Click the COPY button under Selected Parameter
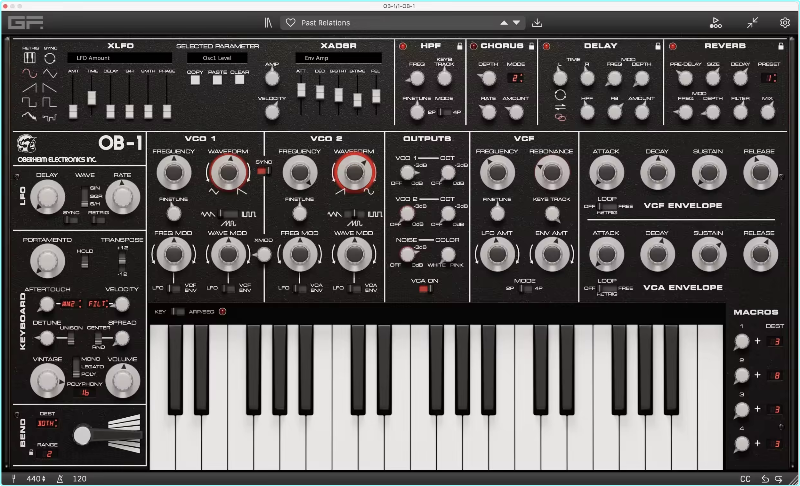800x486 pixels. (195, 80)
